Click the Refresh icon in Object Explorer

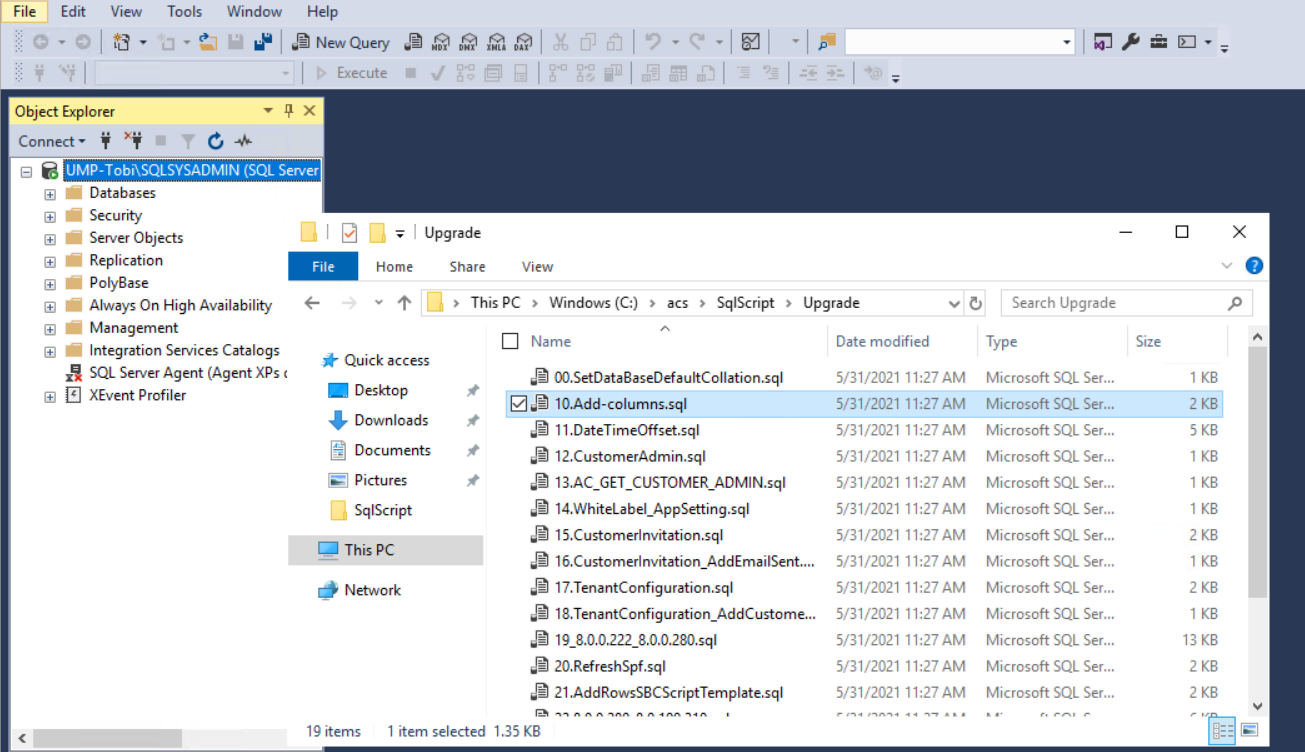pyautogui.click(x=215, y=141)
